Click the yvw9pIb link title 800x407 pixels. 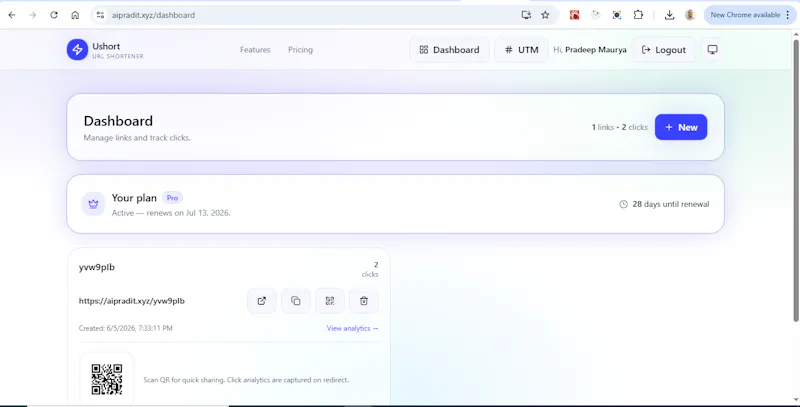point(97,267)
